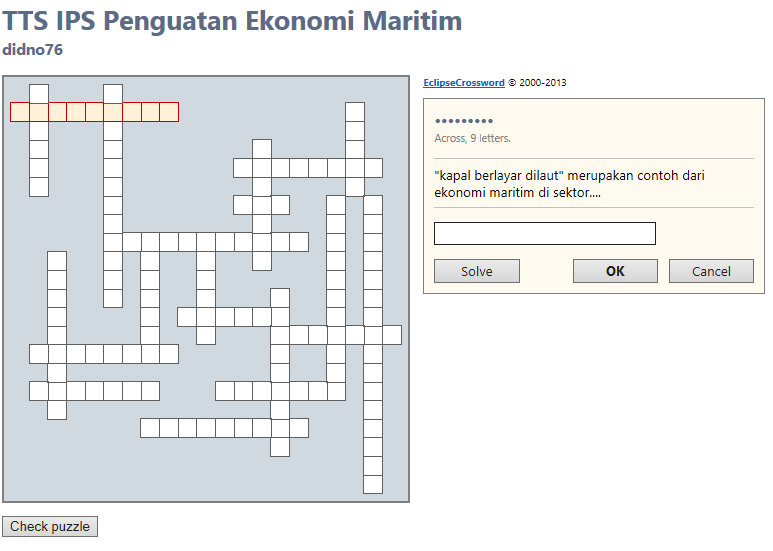The width and height of the screenshot is (773, 551).
Task: Open the EclipseCrossword link
Action: click(464, 83)
